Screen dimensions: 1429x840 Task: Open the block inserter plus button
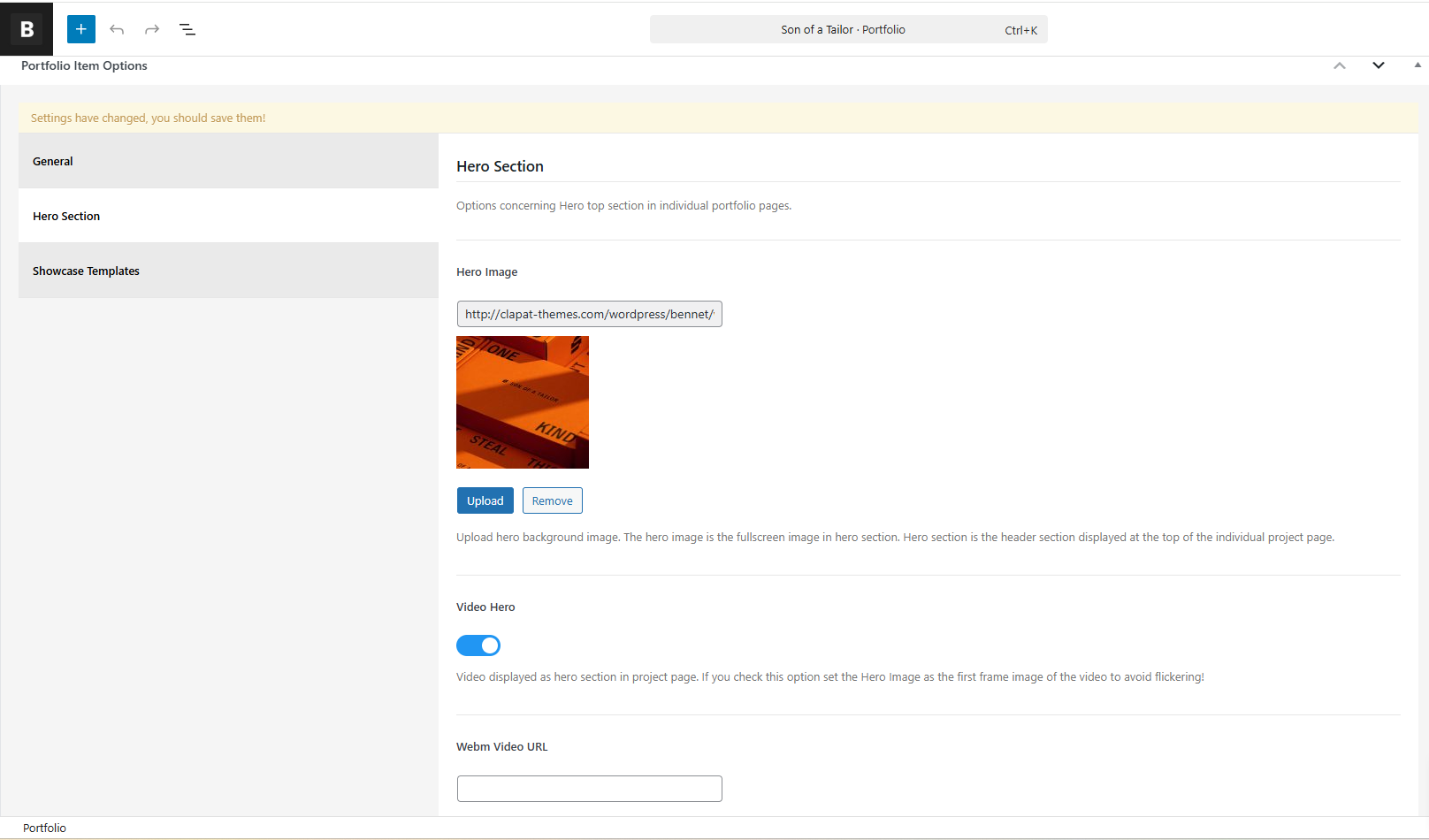click(x=80, y=29)
